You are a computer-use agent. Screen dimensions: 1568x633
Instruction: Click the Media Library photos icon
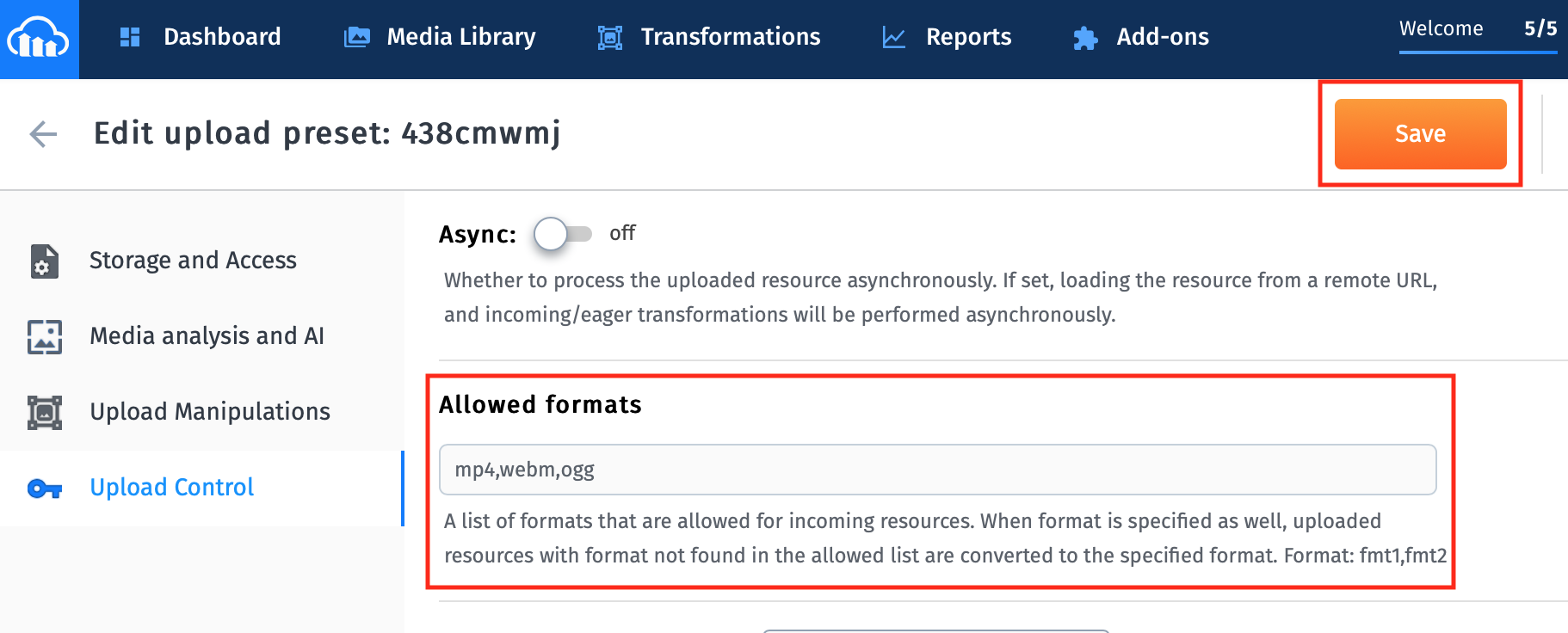(356, 37)
